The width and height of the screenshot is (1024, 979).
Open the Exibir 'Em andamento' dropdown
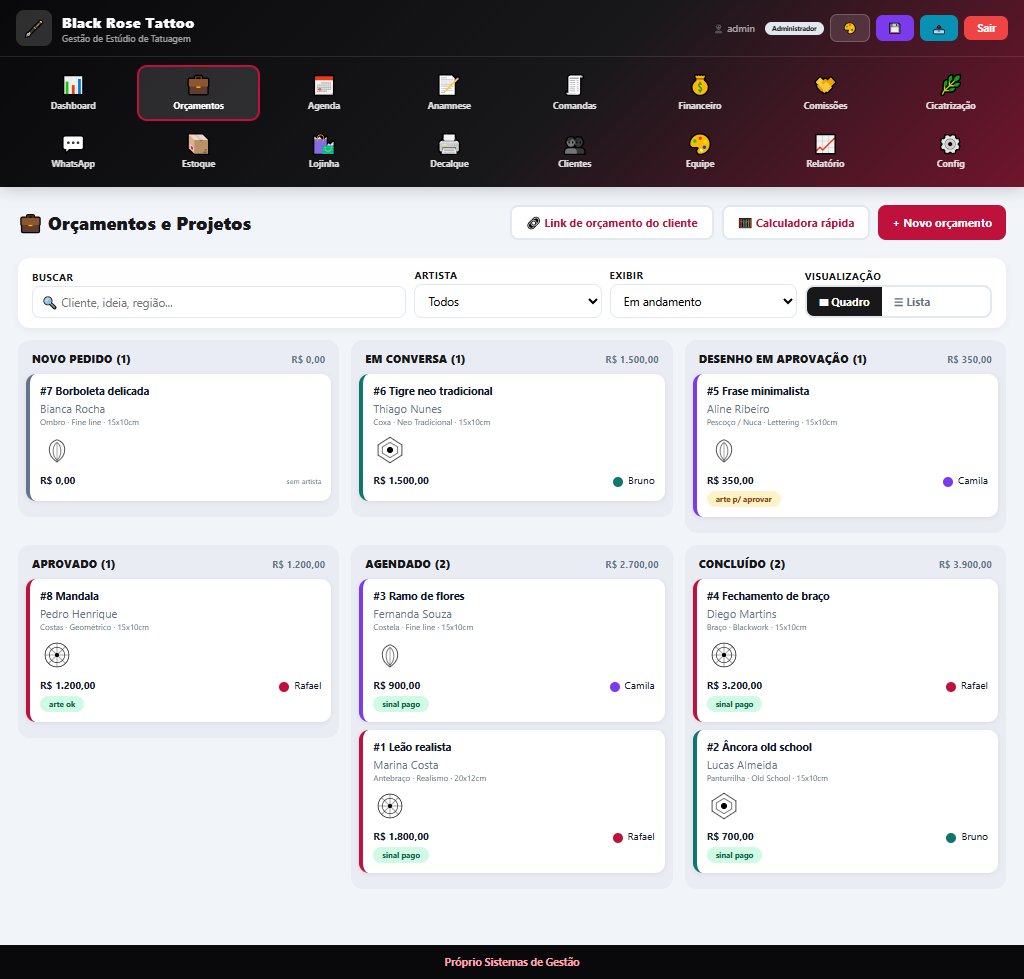click(703, 301)
